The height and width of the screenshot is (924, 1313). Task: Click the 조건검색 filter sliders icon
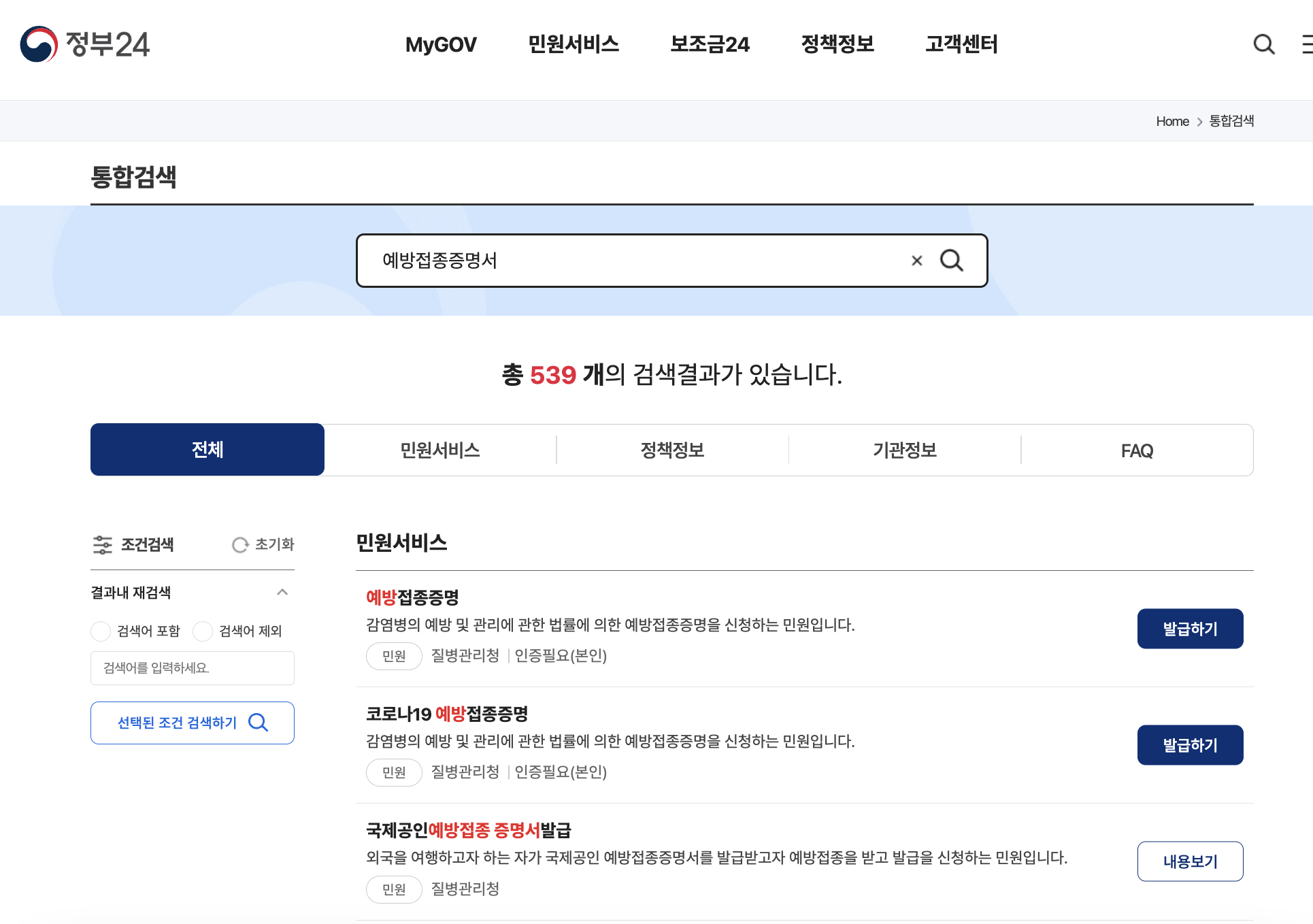click(103, 544)
